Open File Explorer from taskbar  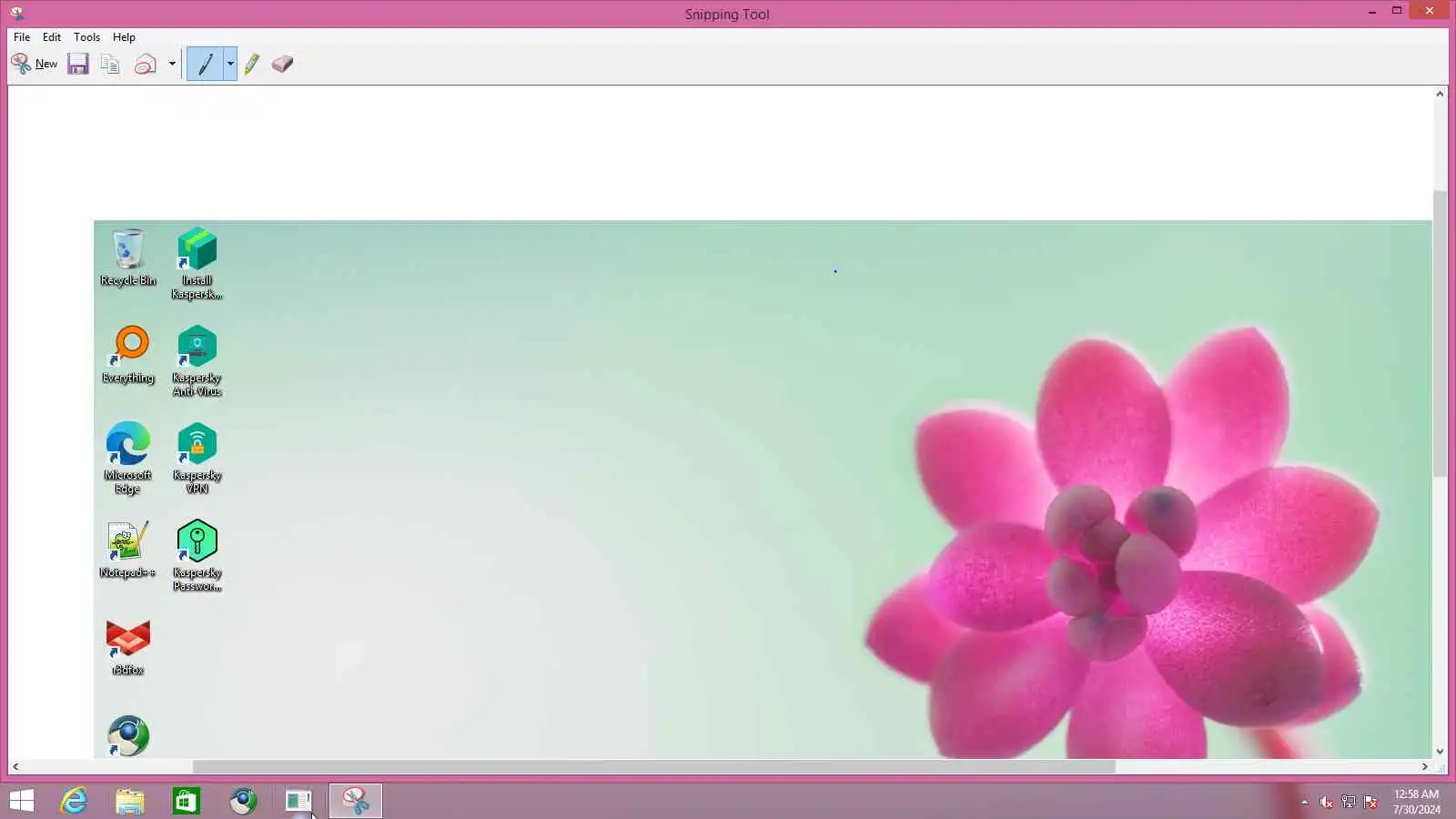[x=130, y=801]
